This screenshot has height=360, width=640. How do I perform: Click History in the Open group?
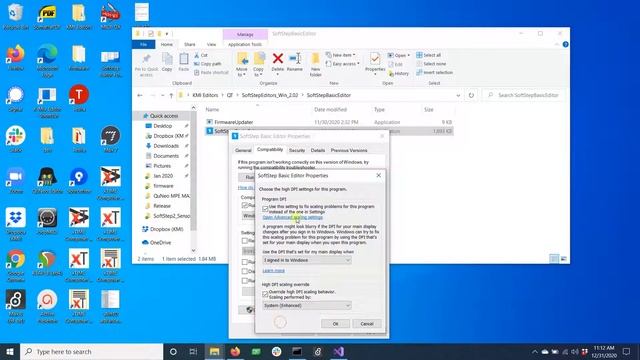pyautogui.click(x=398, y=73)
